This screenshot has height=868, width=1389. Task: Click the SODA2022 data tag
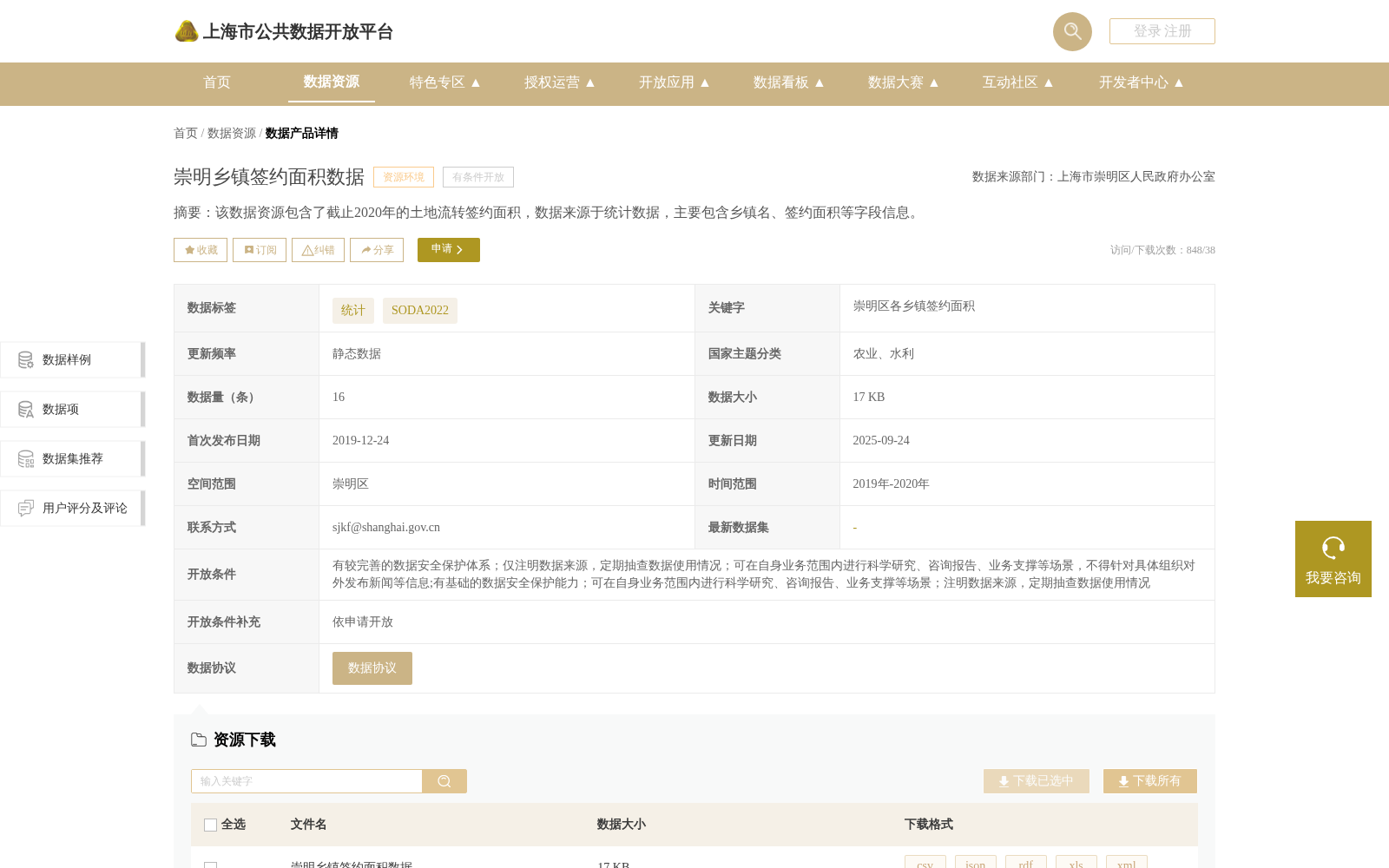click(x=420, y=311)
